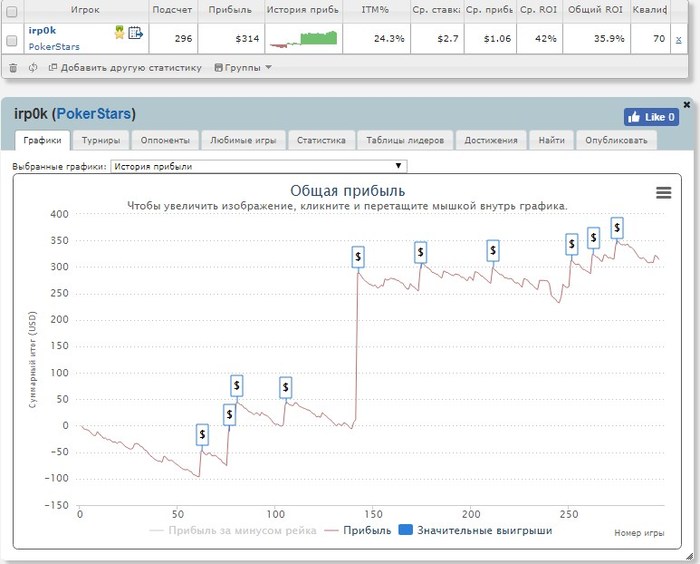Open the Таблицы лидеров tab
This screenshot has height=564, width=700.
pos(405,140)
